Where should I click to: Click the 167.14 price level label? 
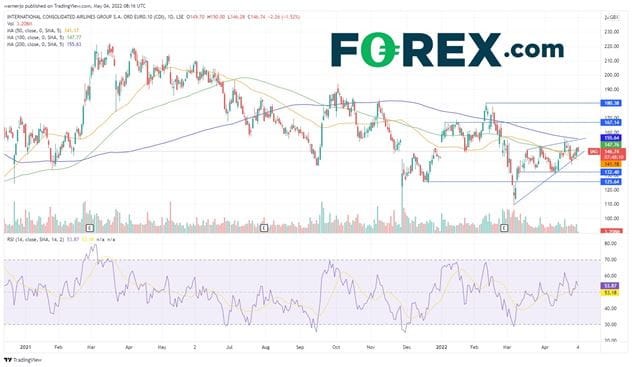[610, 122]
